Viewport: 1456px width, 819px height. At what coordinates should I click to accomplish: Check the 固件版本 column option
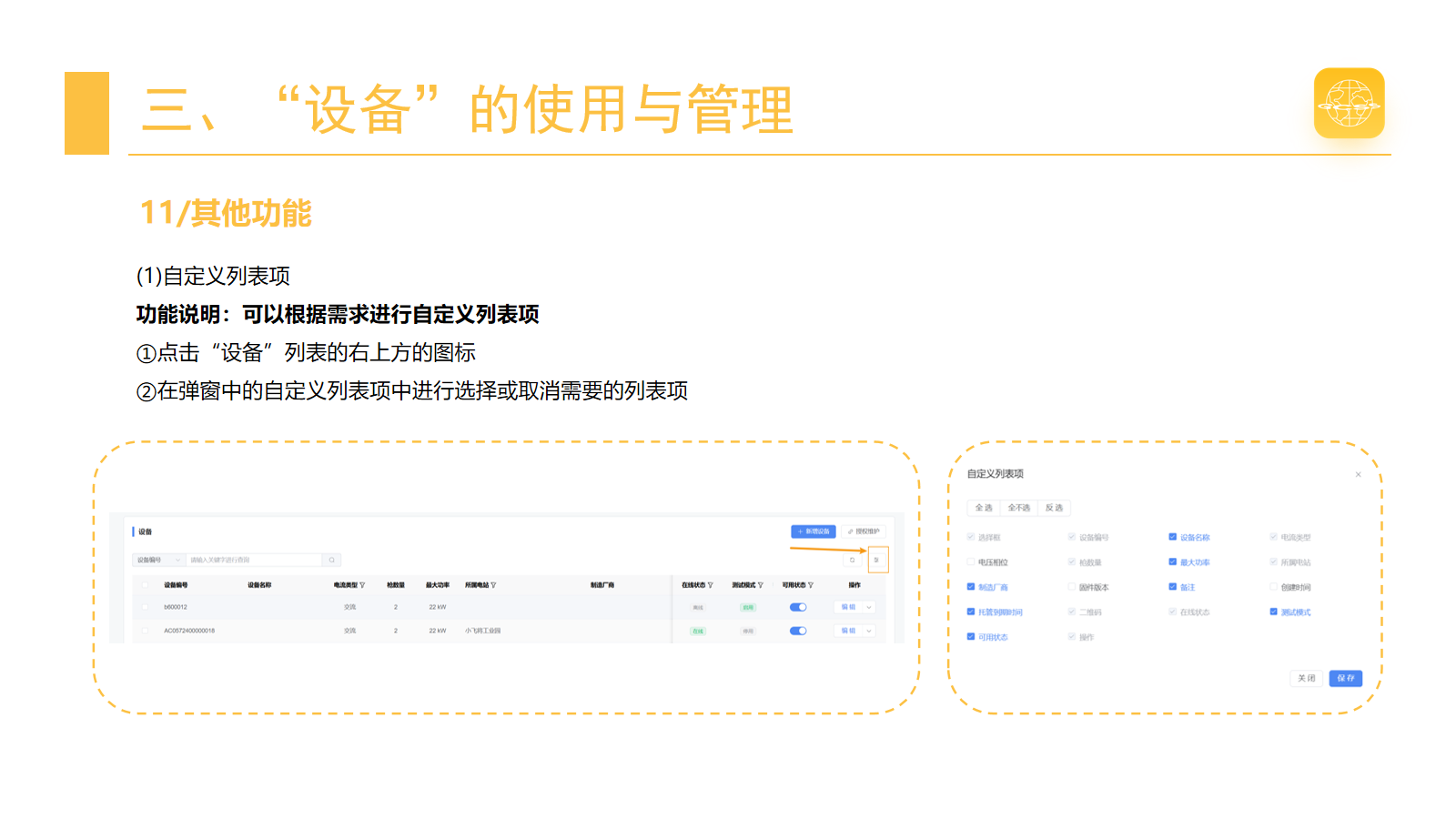tap(1072, 587)
